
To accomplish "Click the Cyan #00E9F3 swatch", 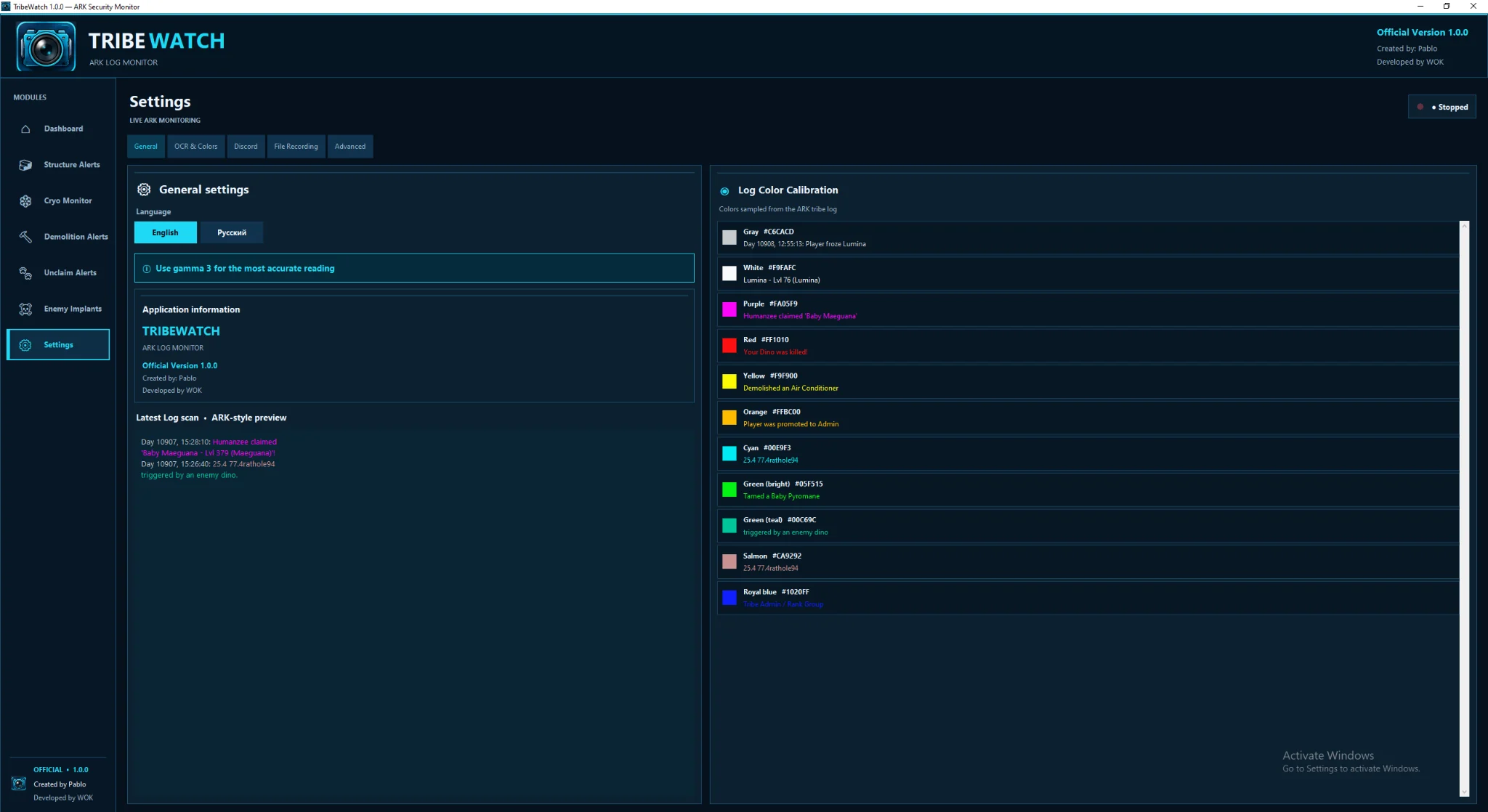I will click(729, 454).
